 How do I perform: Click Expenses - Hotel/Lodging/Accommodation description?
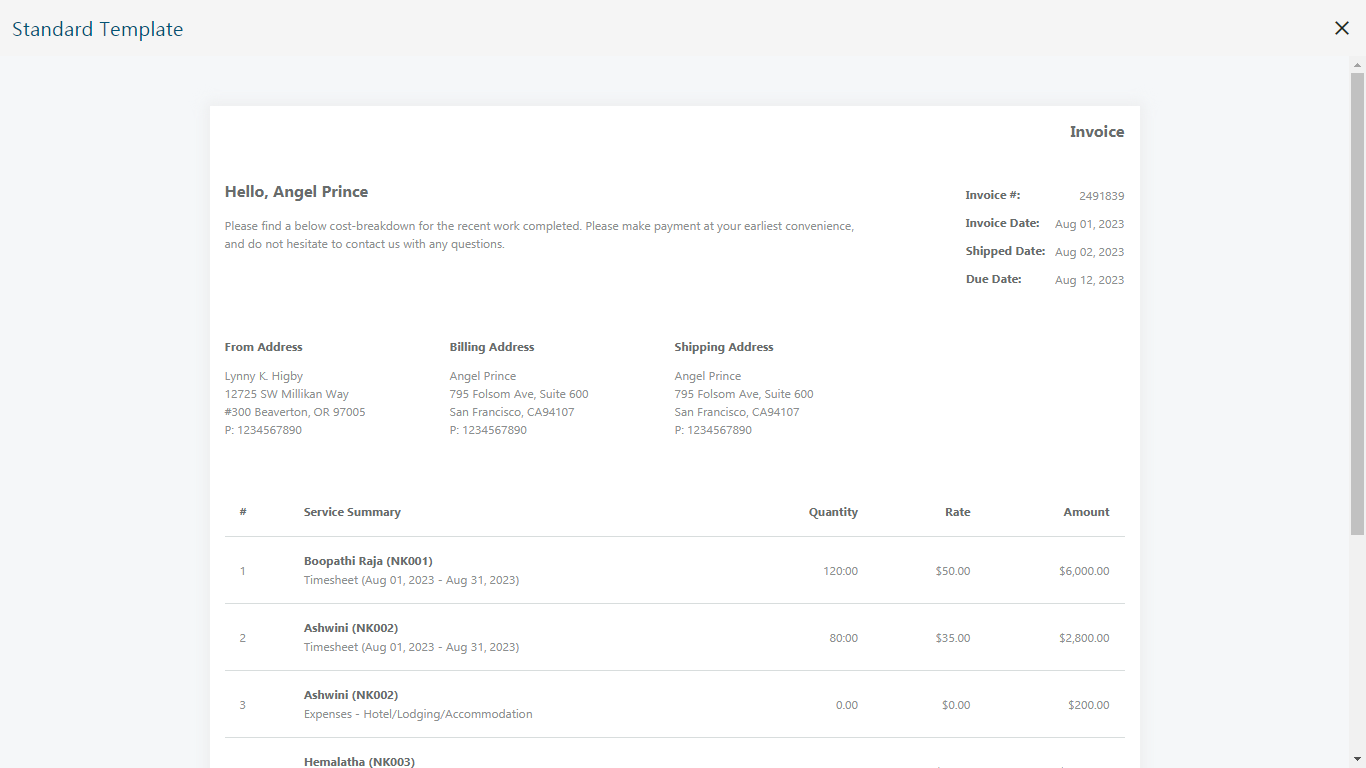pyautogui.click(x=418, y=714)
